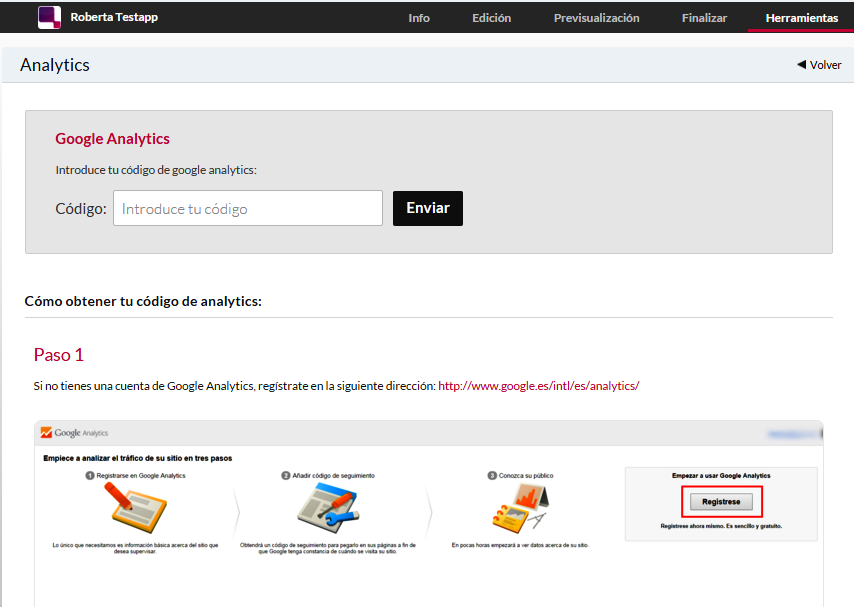854x607 pixels.
Task: Click the Volver back arrow icon
Action: pyautogui.click(x=801, y=64)
